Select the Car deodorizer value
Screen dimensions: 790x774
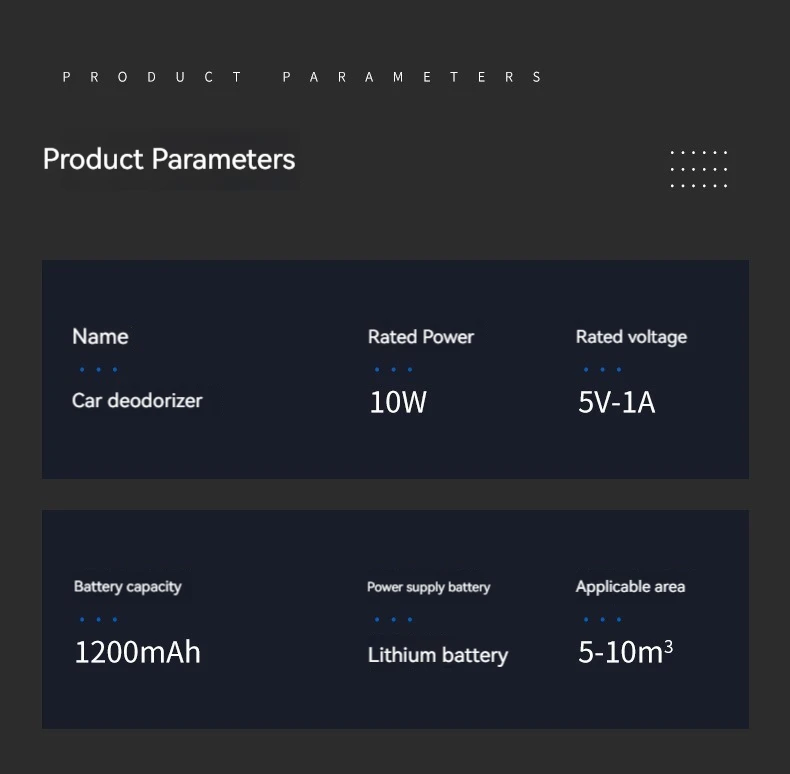pyautogui.click(x=137, y=401)
